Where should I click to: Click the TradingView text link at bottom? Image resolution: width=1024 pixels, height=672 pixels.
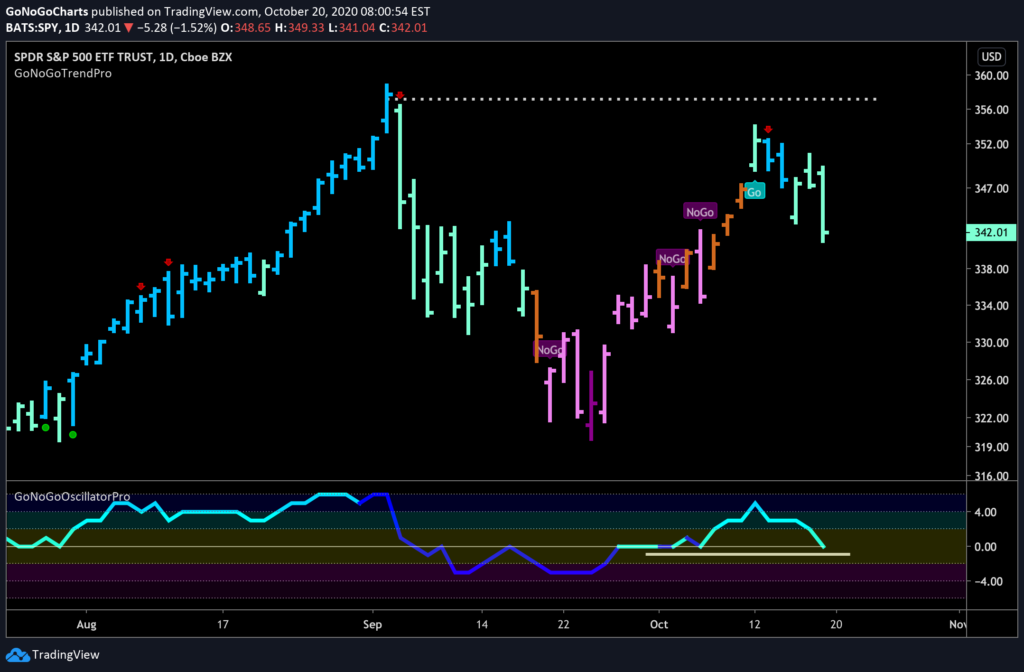[x=65, y=654]
